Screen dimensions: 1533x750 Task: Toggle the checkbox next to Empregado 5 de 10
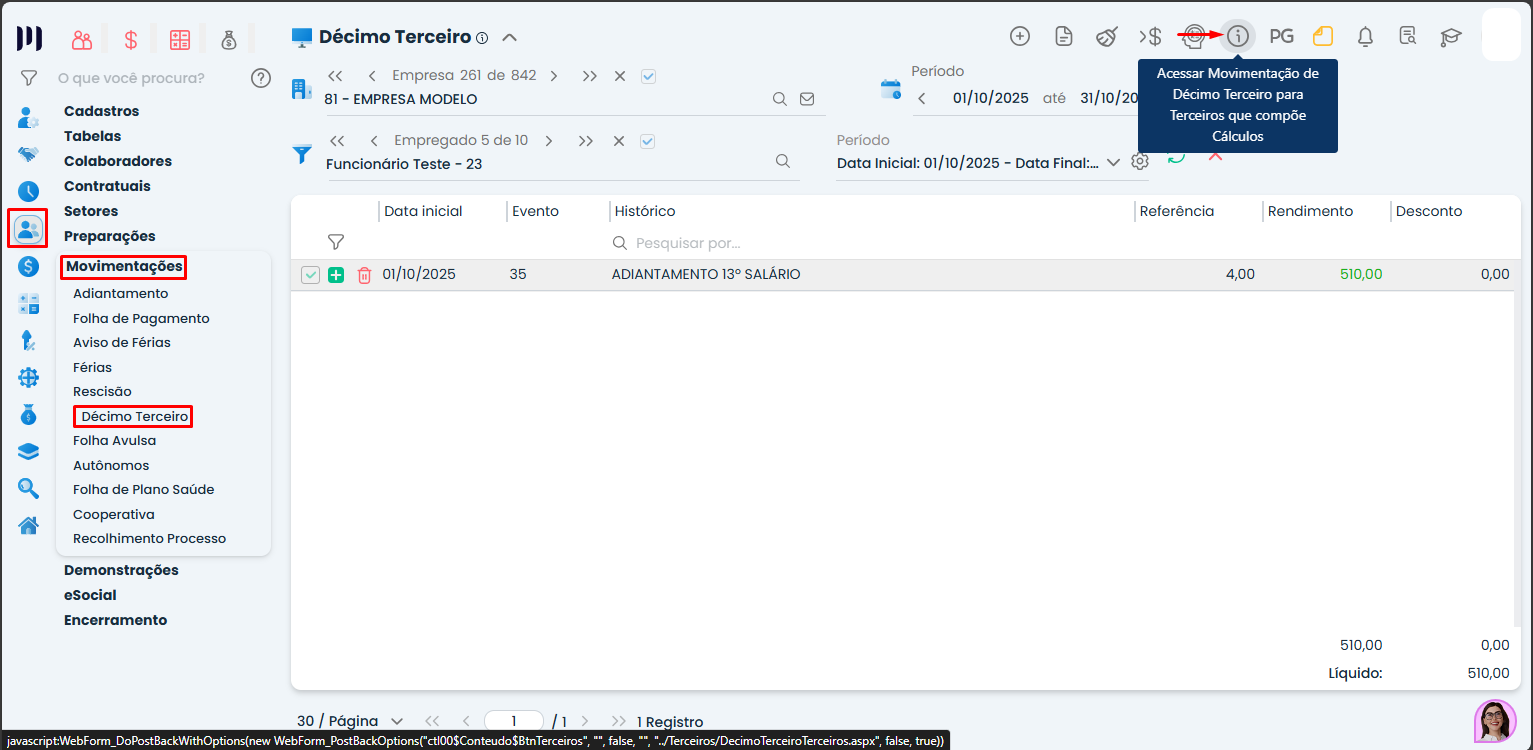pos(647,141)
